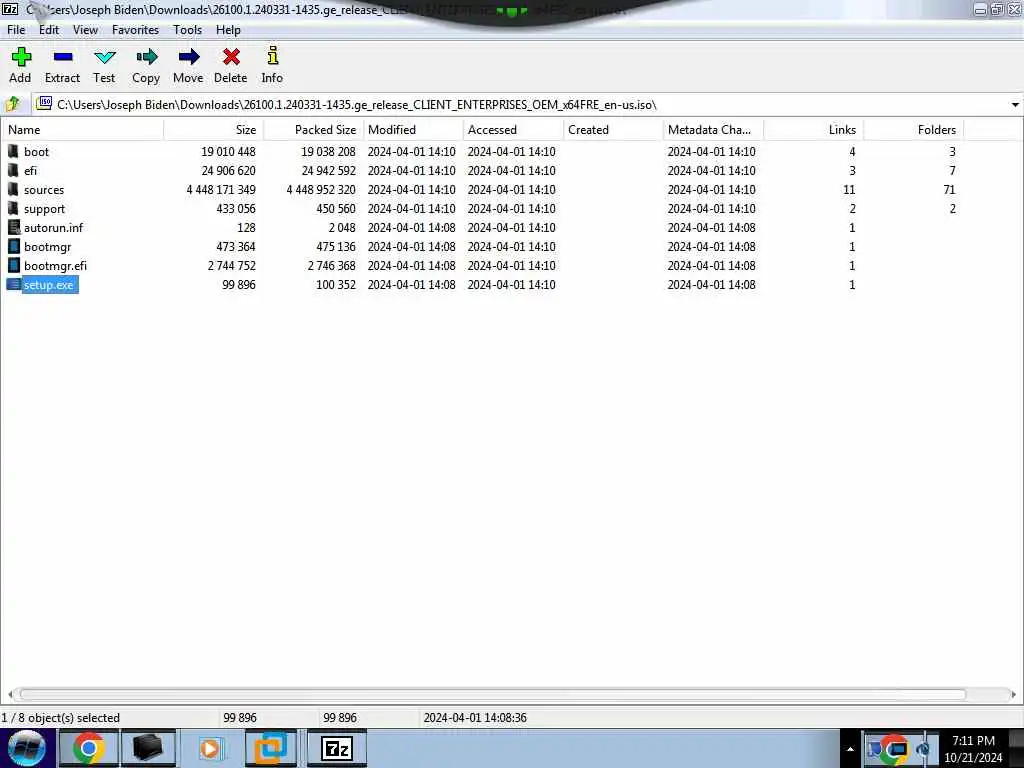Sort by Name column header
The width and height of the screenshot is (1024, 768).
83,130
